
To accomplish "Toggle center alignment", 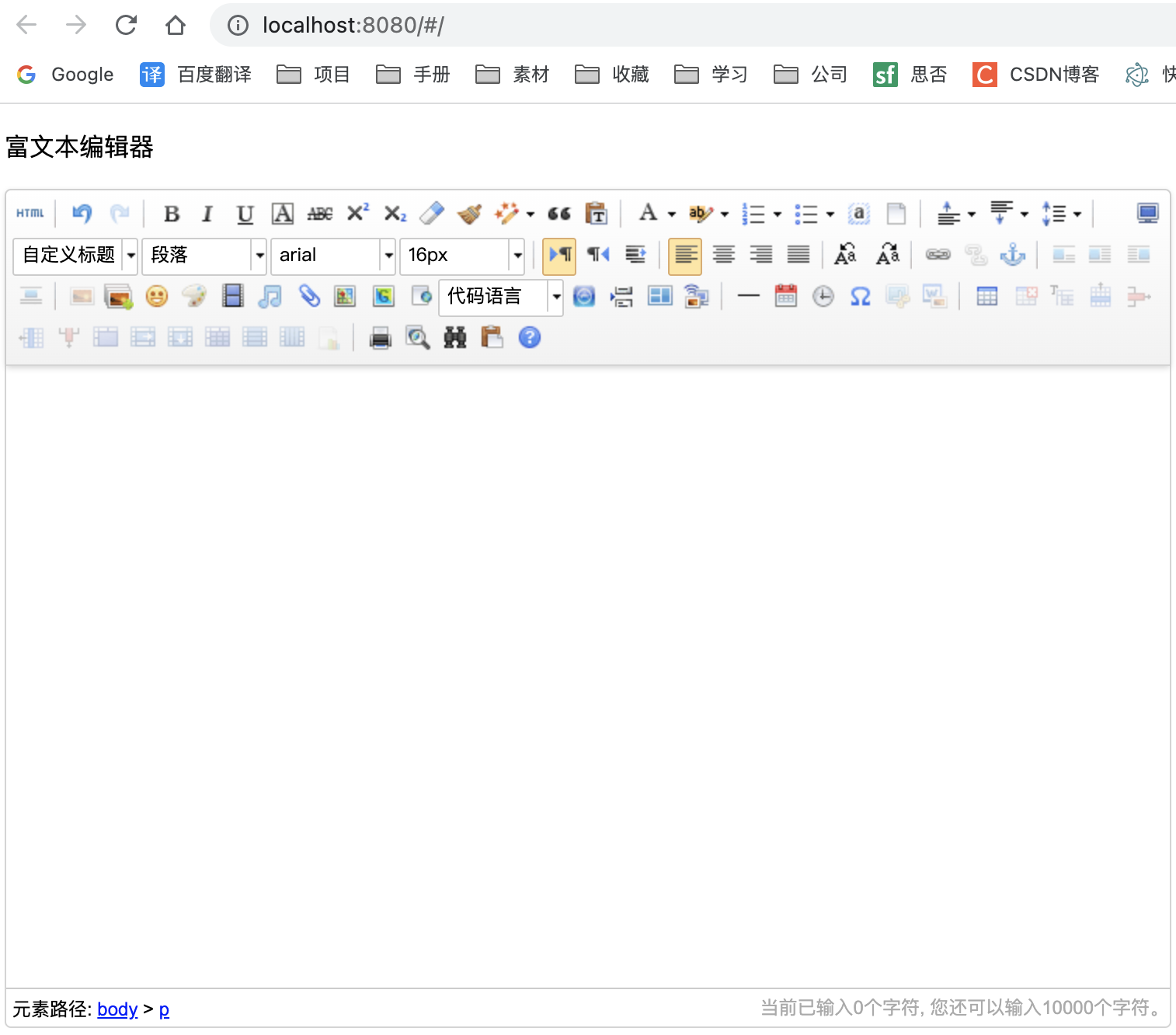I will (724, 254).
